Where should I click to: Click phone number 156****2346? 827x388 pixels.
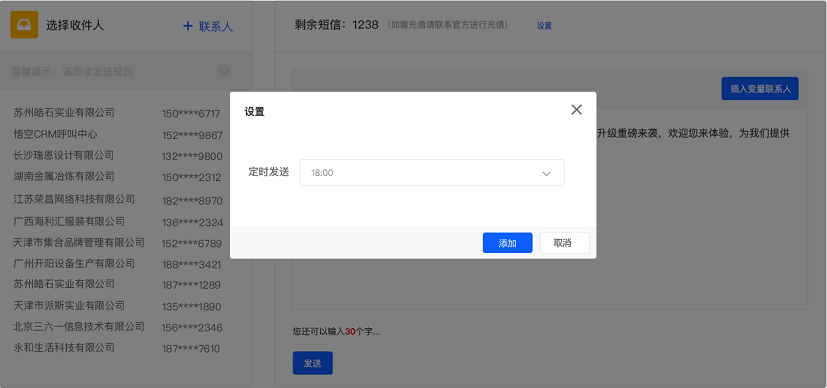pyautogui.click(x=192, y=328)
